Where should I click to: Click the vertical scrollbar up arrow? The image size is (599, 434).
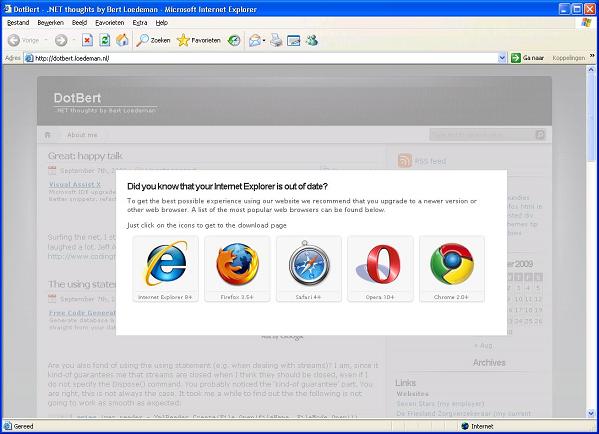tap(591, 70)
